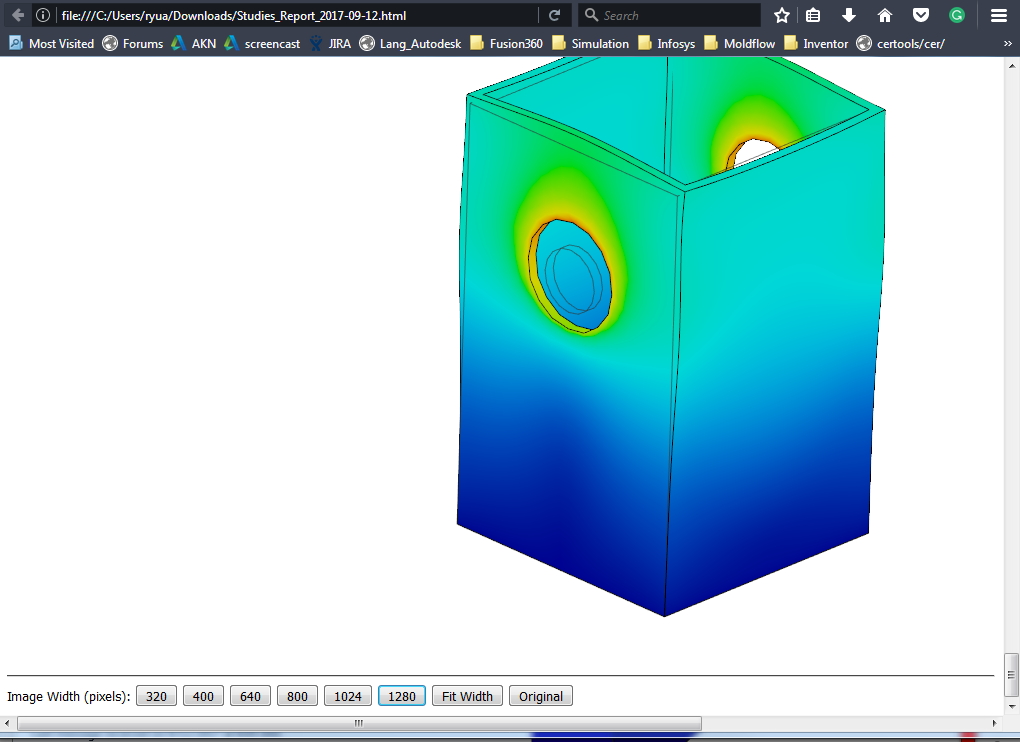Open the Moldflow bookmark folder
The height and width of the screenshot is (742, 1020).
click(x=740, y=44)
